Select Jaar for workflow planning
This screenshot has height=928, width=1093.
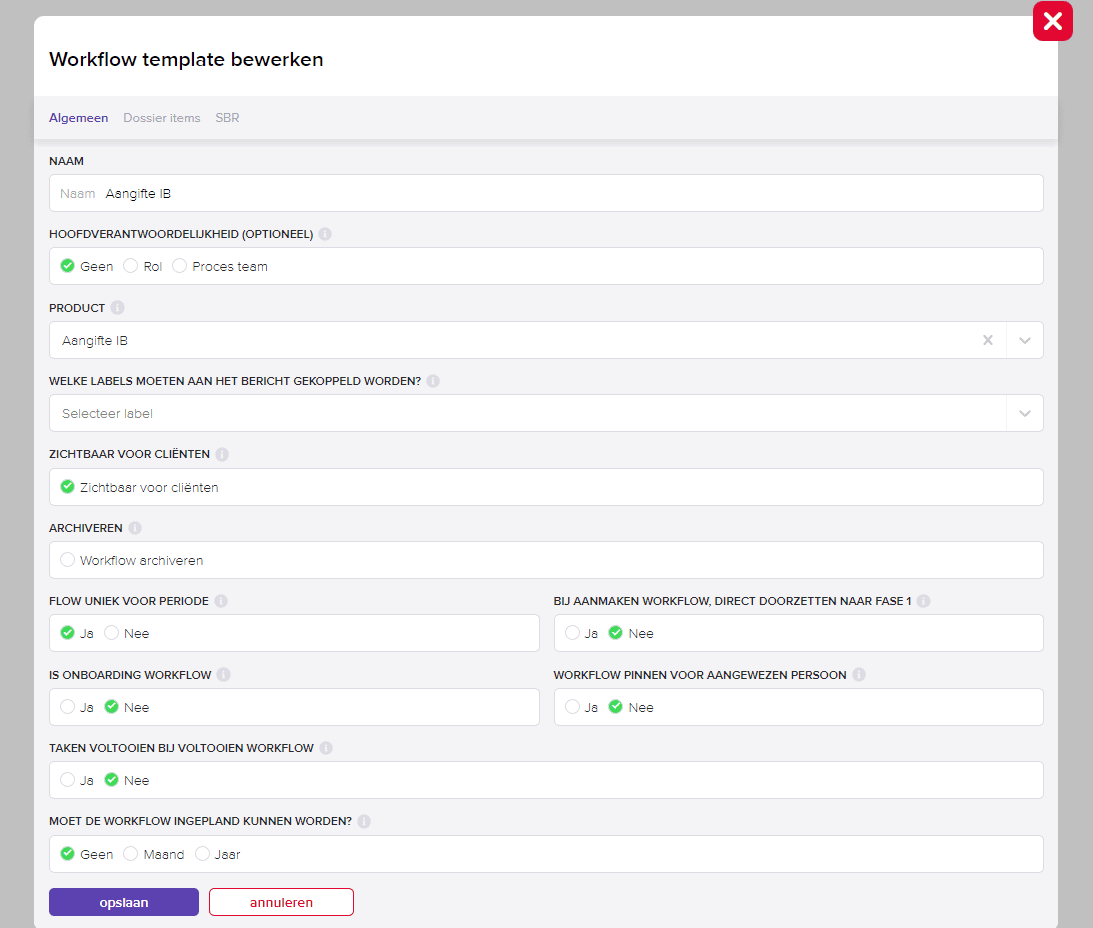202,854
